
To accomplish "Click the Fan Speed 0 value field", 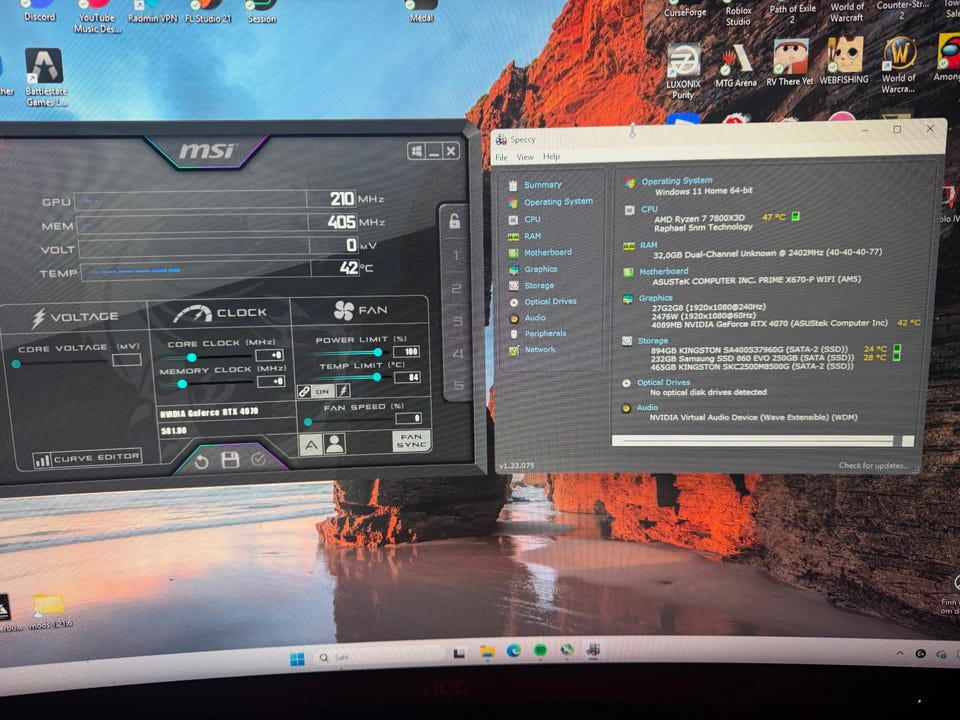I will 408,418.
